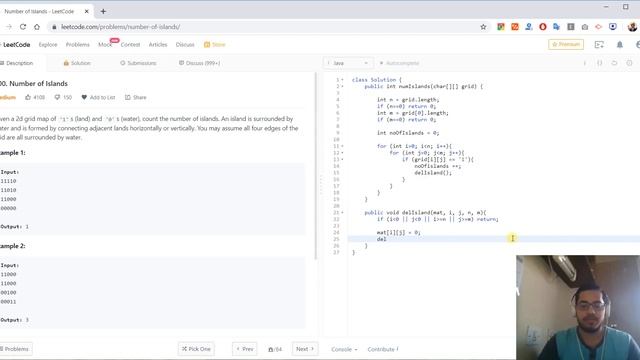Screen dimensions: 640x360
Task: Open the playground icon next to Premium
Action: [599, 44]
